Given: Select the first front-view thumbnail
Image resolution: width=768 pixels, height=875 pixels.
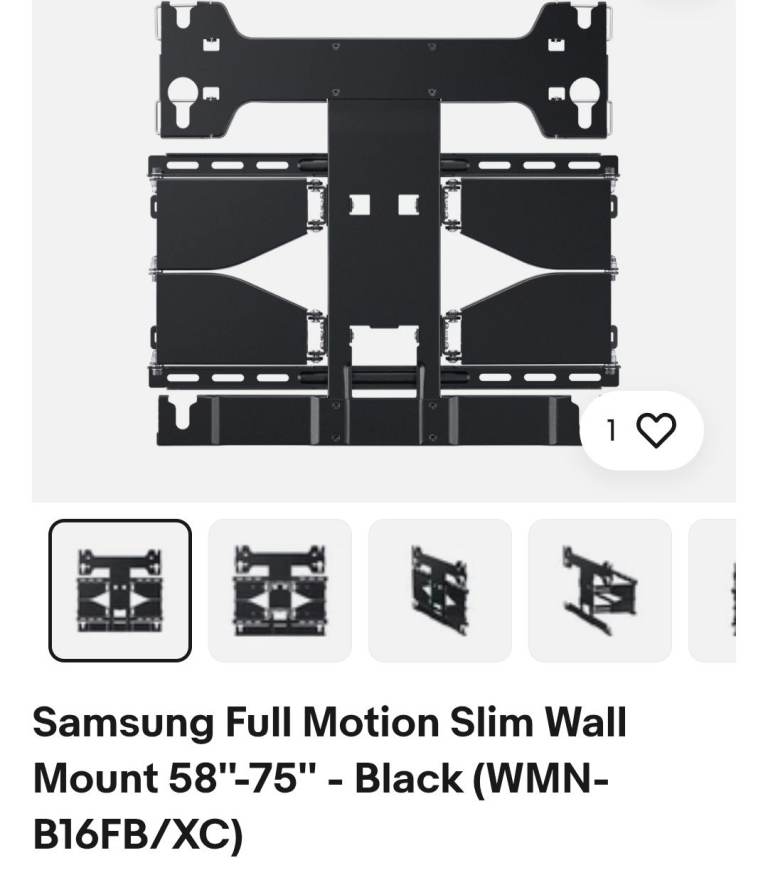Looking at the screenshot, I should point(120,590).
